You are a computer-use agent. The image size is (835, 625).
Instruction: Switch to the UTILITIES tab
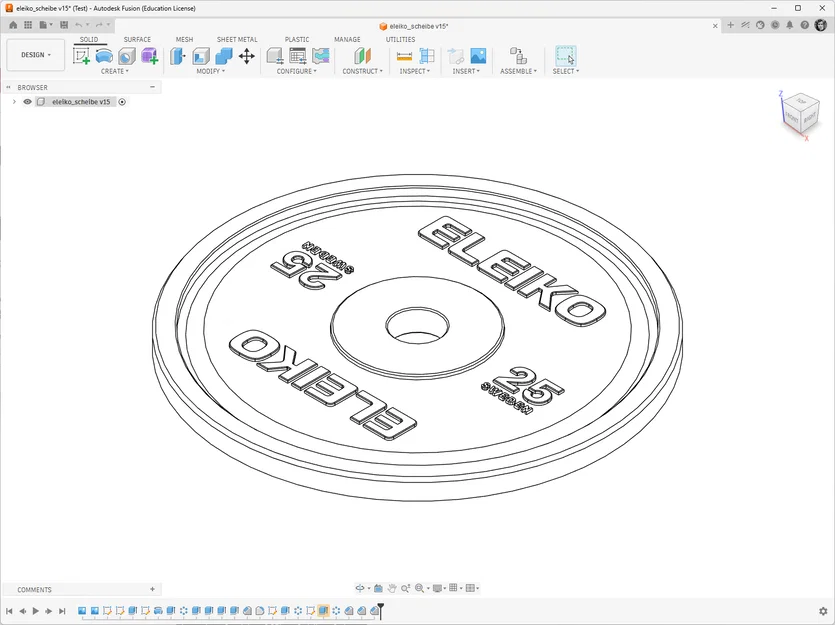click(x=400, y=39)
